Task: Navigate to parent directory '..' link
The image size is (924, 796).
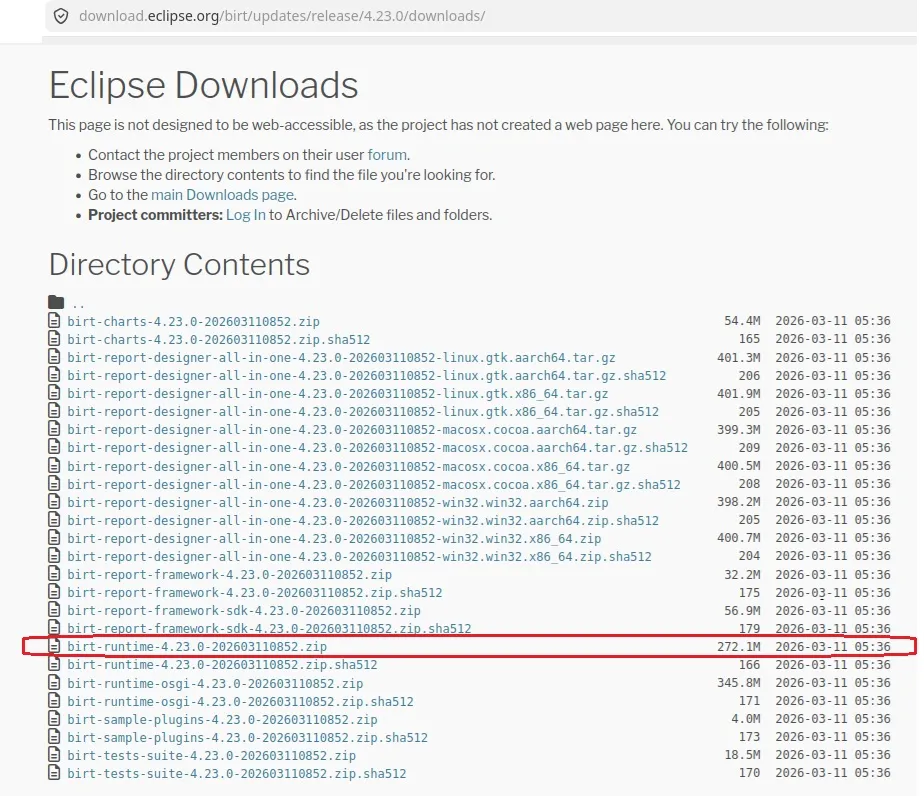Action: tap(78, 303)
